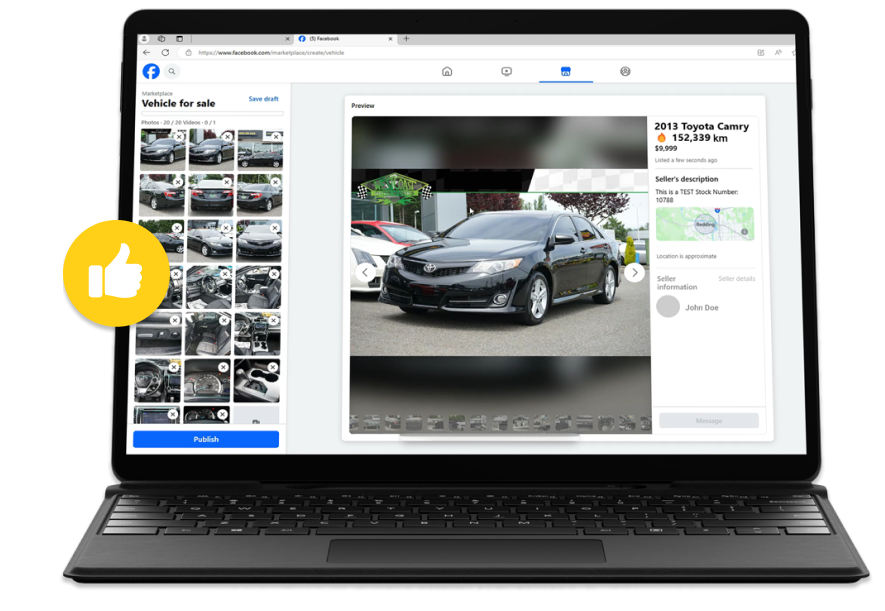Open Seller details
The width and height of the screenshot is (885, 611).
[736, 278]
